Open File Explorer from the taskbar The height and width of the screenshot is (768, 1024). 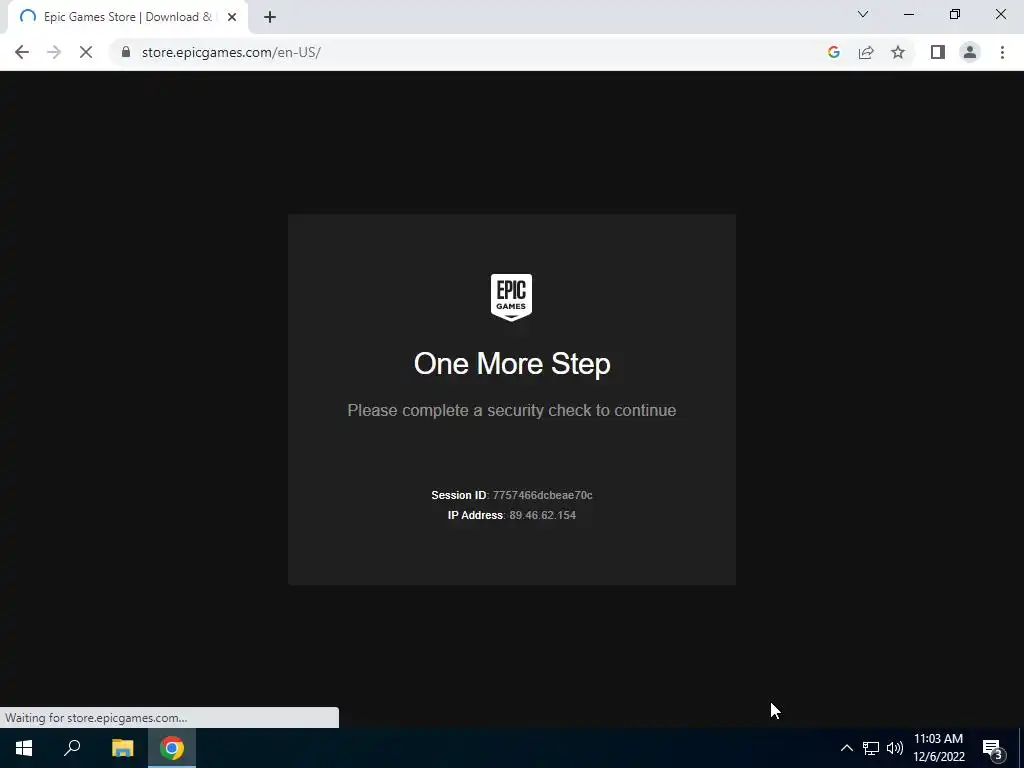122,748
